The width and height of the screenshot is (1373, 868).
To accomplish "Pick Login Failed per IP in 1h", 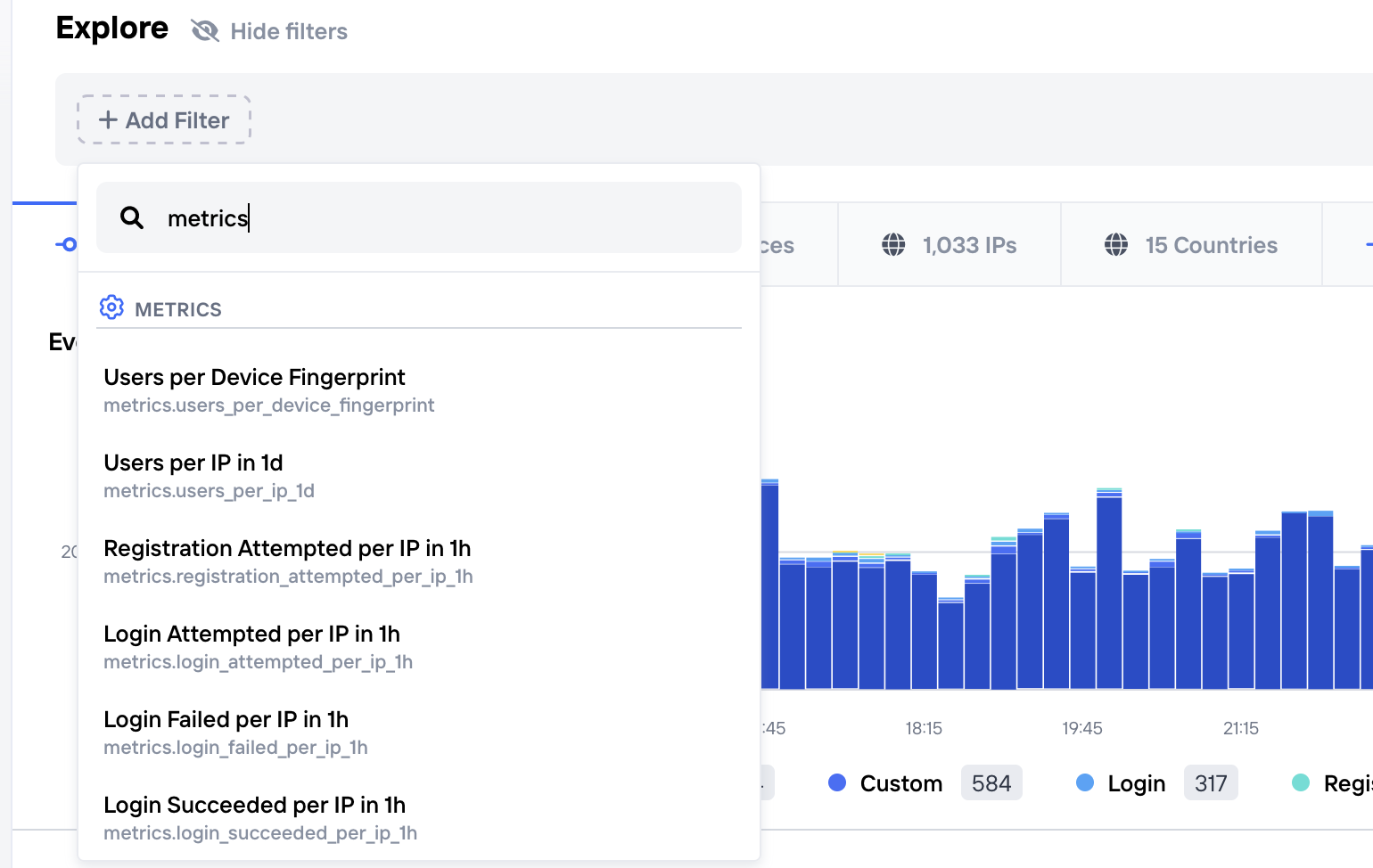I will click(419, 733).
